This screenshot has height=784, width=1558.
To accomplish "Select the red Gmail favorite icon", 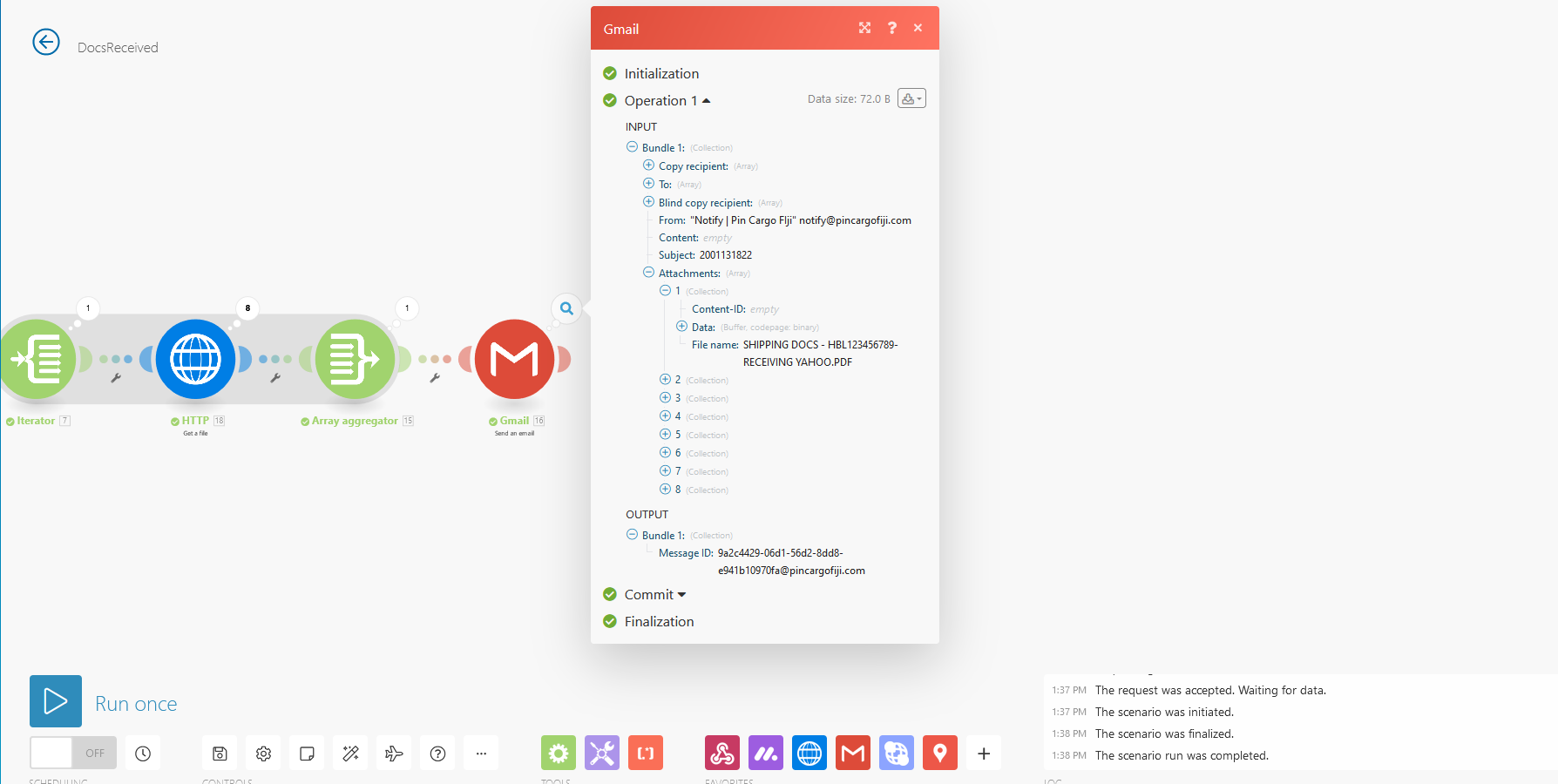I will [x=853, y=754].
